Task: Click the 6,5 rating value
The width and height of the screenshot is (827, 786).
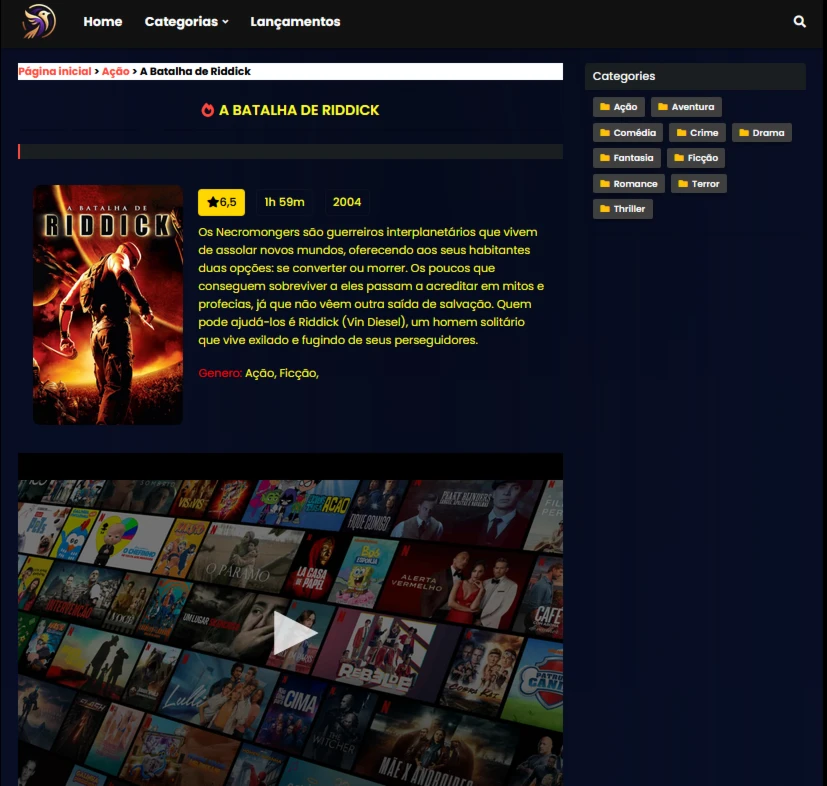Action: click(228, 202)
